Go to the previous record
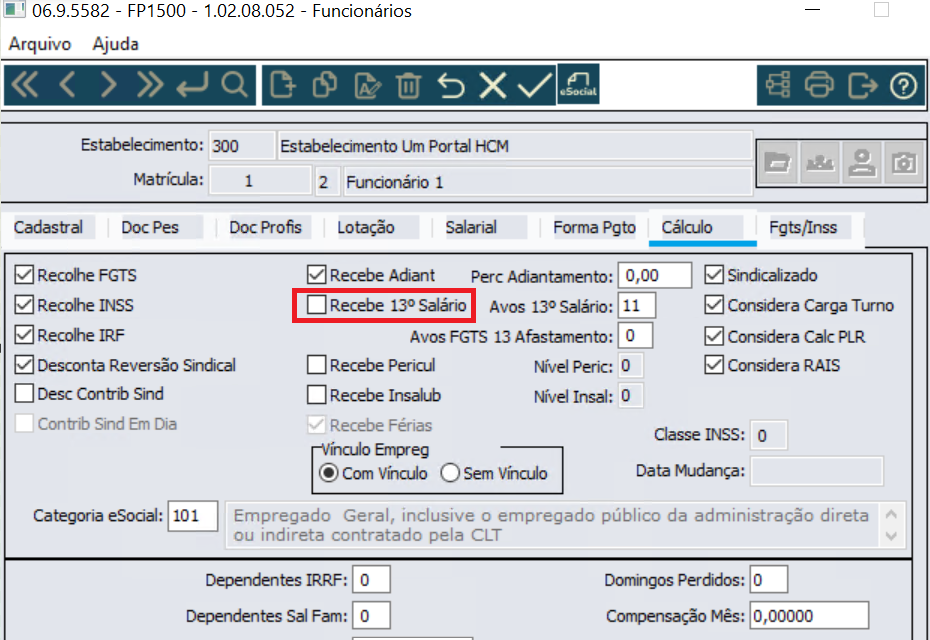Image resolution: width=930 pixels, height=640 pixels. [x=67, y=85]
